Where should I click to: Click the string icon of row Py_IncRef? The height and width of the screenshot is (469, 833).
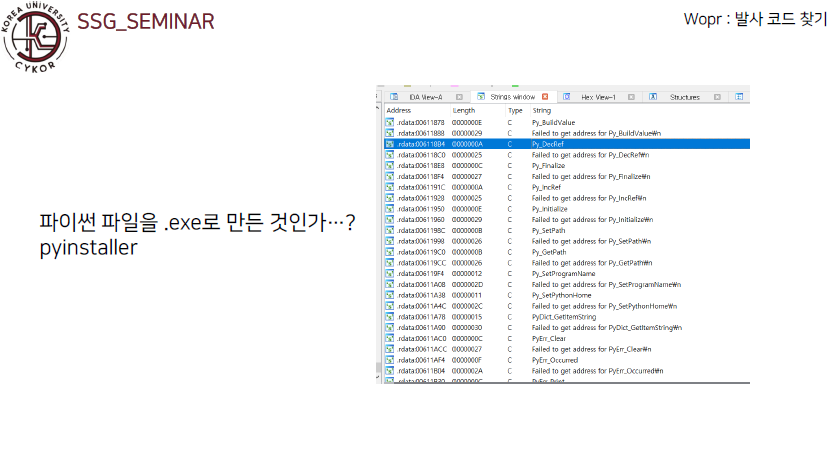pos(390,187)
